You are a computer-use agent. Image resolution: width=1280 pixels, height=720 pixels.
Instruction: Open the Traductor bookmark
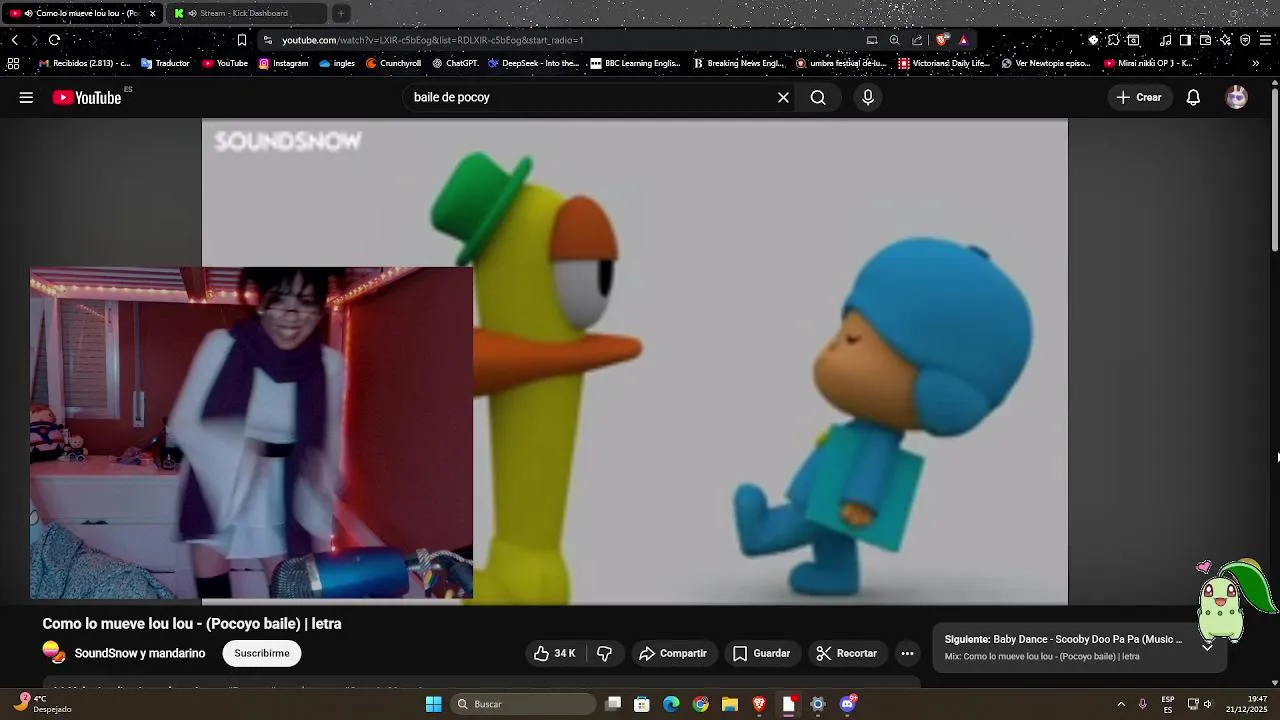click(x=165, y=63)
